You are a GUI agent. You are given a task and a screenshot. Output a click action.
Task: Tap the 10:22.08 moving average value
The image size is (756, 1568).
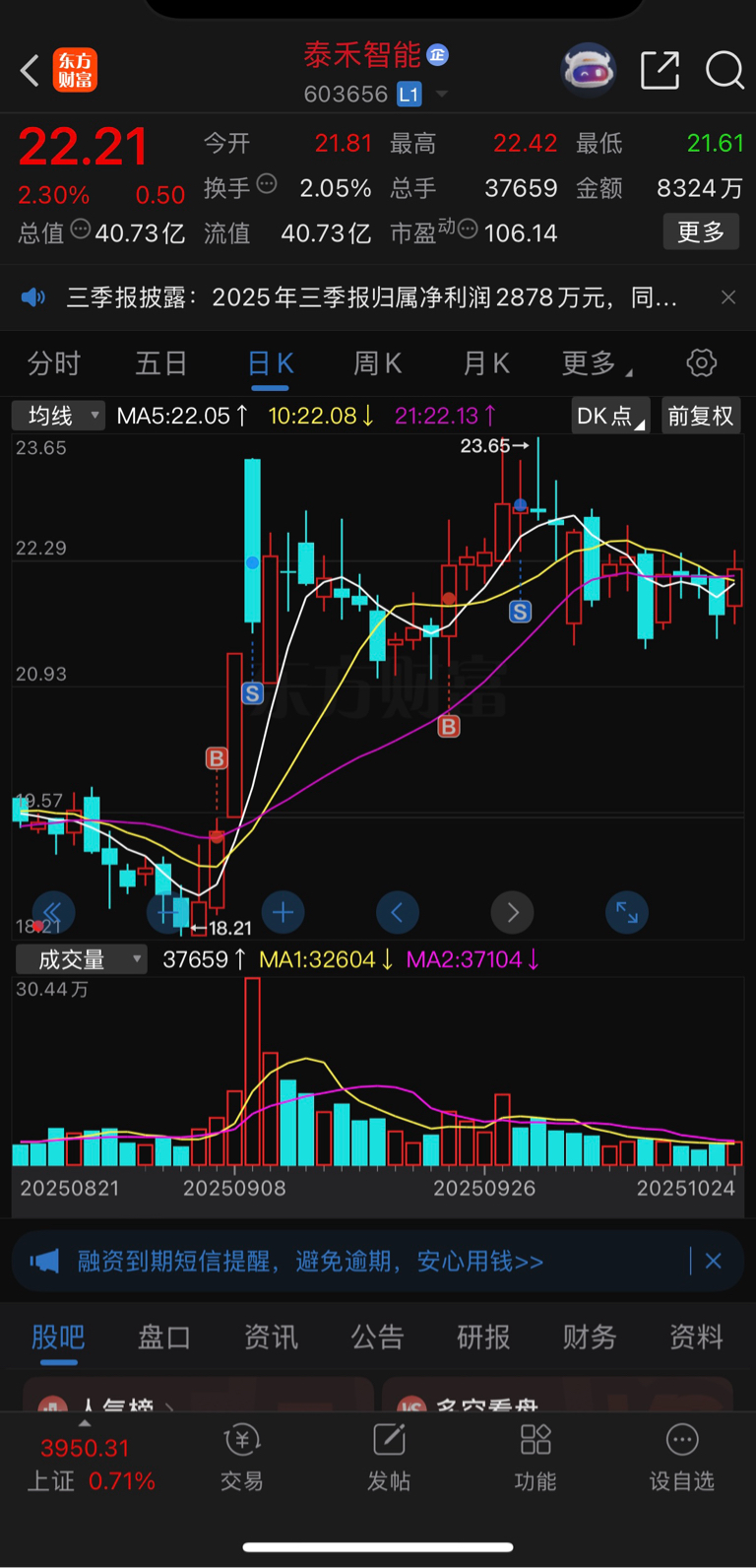(321, 416)
